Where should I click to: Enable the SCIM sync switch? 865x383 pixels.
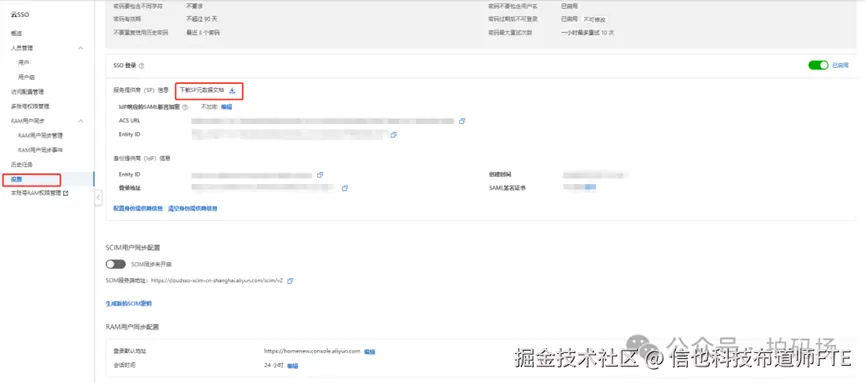pyautogui.click(x=115, y=264)
